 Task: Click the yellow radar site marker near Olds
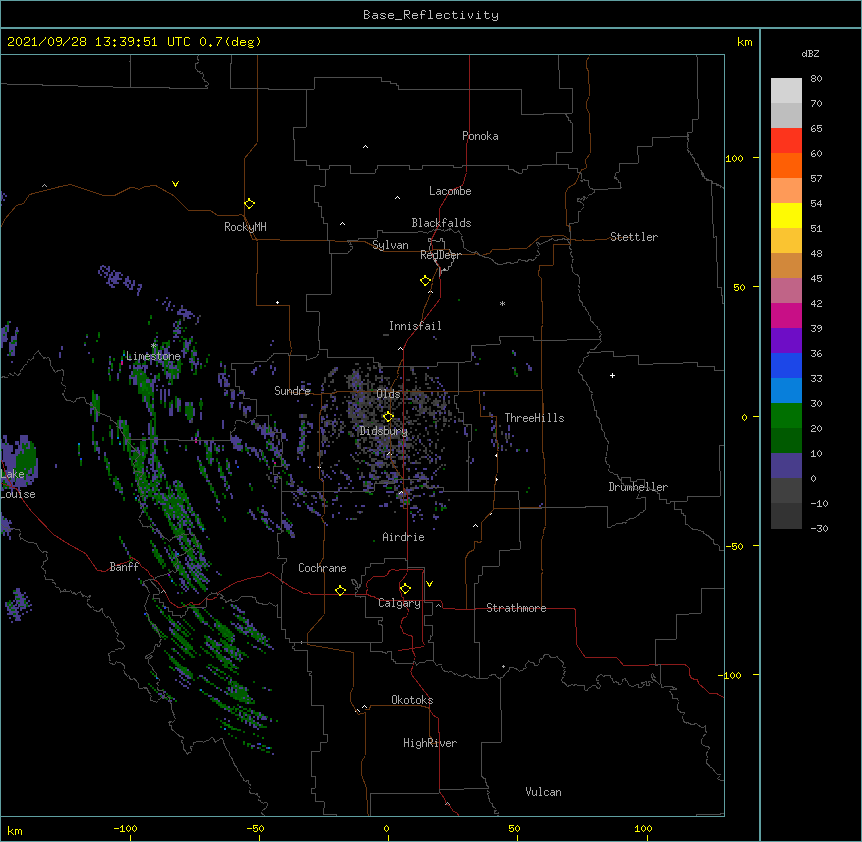click(388, 417)
